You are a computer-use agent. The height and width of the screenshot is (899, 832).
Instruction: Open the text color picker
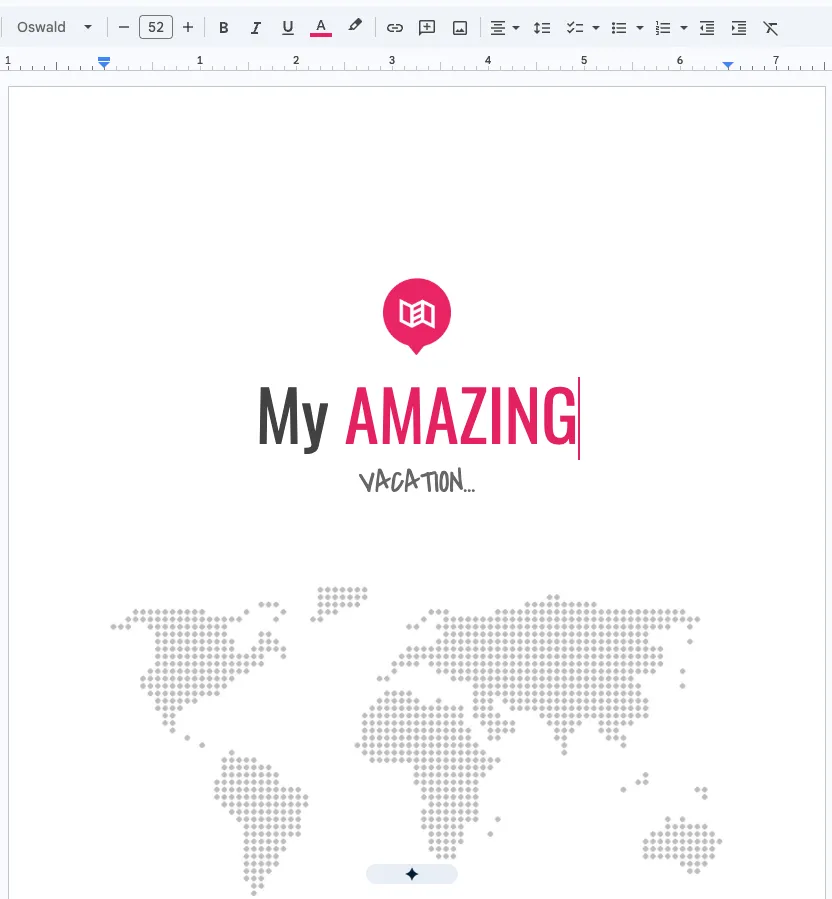pos(321,28)
